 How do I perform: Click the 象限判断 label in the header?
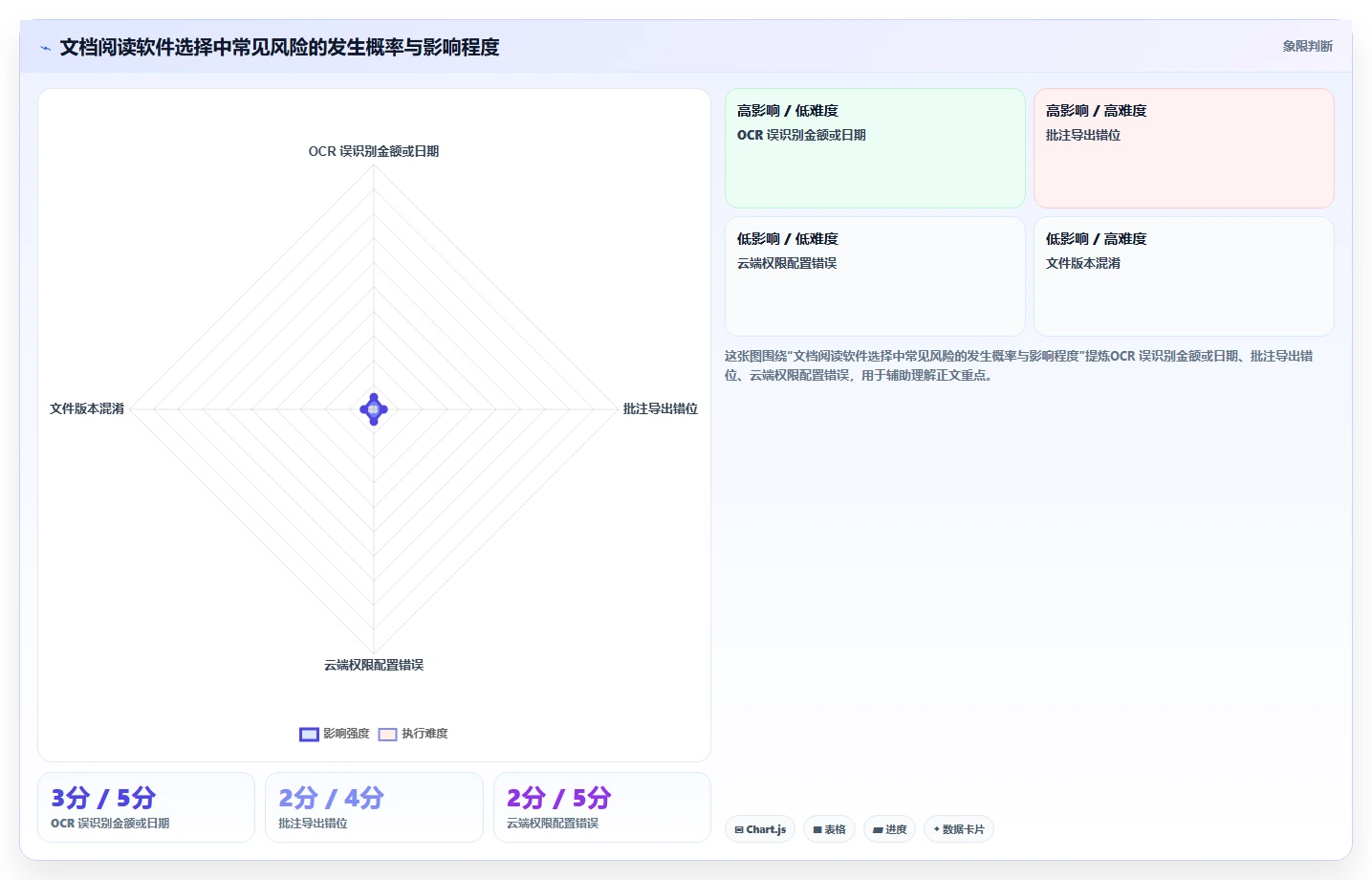click(1307, 46)
